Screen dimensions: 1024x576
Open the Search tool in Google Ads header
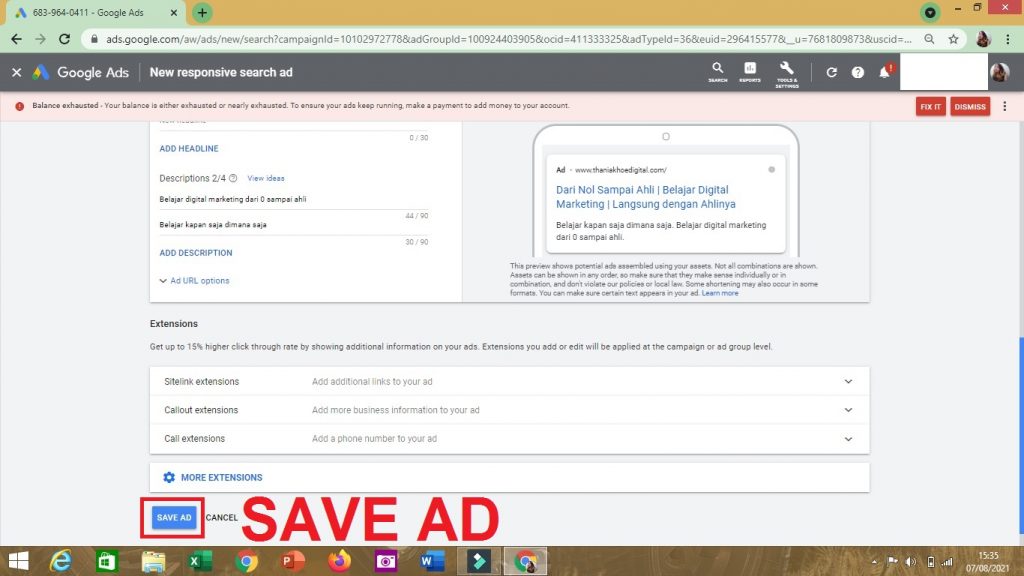click(717, 71)
